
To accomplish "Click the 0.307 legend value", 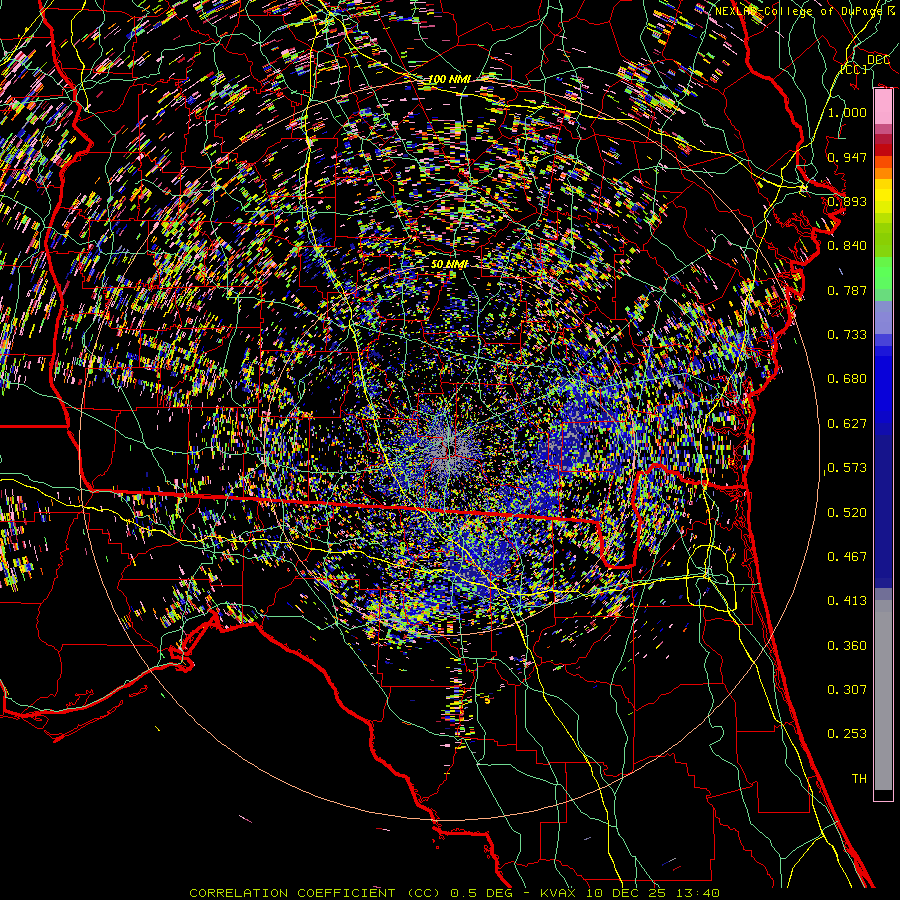I will tap(847, 690).
